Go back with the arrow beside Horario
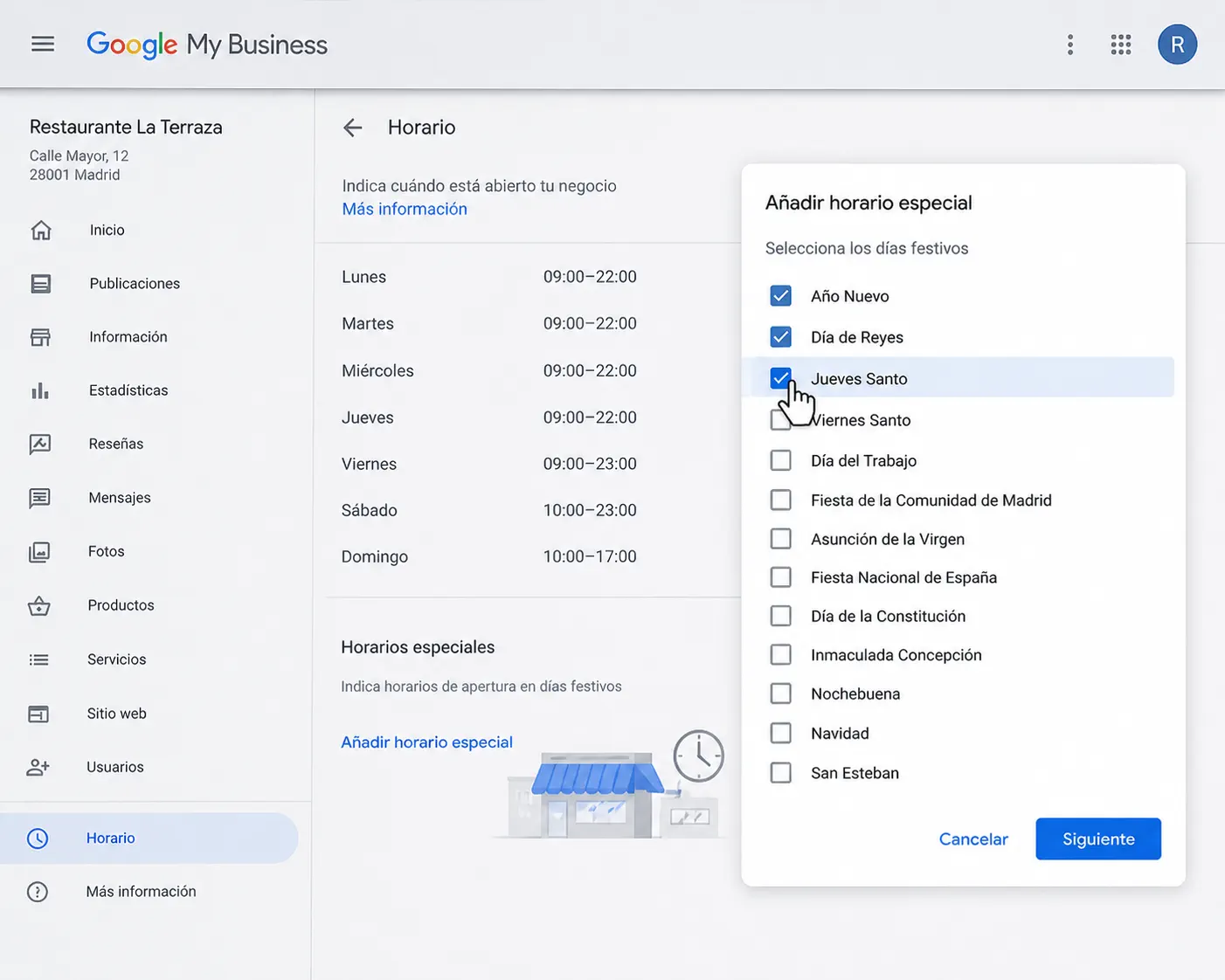Image resolution: width=1225 pixels, height=980 pixels. (x=353, y=128)
